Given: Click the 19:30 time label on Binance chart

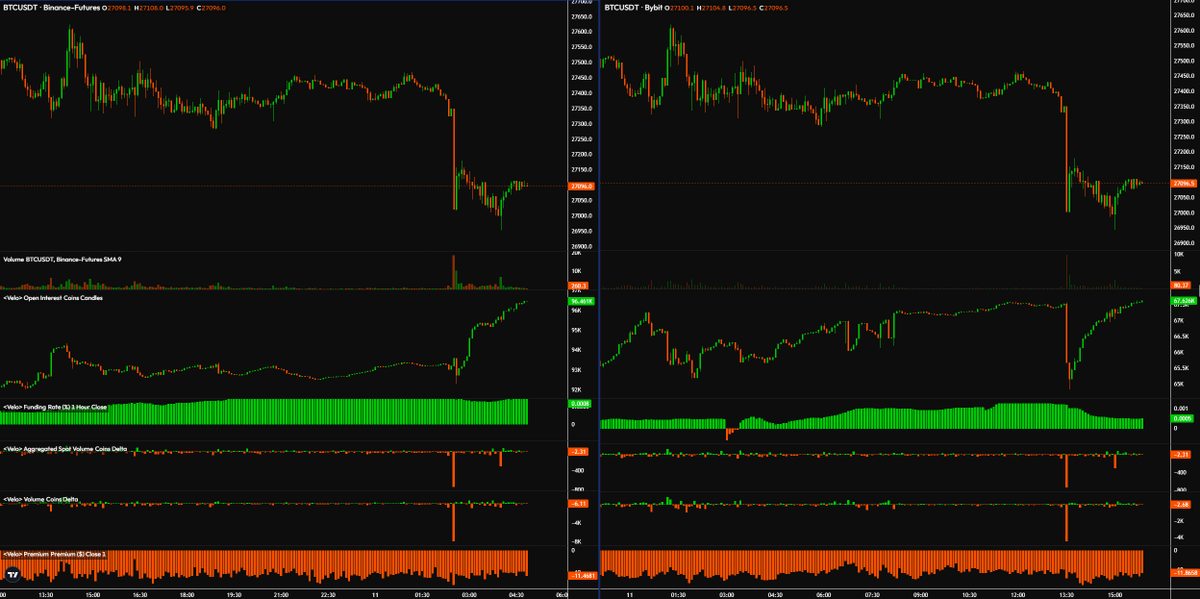Looking at the screenshot, I should click(x=234, y=593).
